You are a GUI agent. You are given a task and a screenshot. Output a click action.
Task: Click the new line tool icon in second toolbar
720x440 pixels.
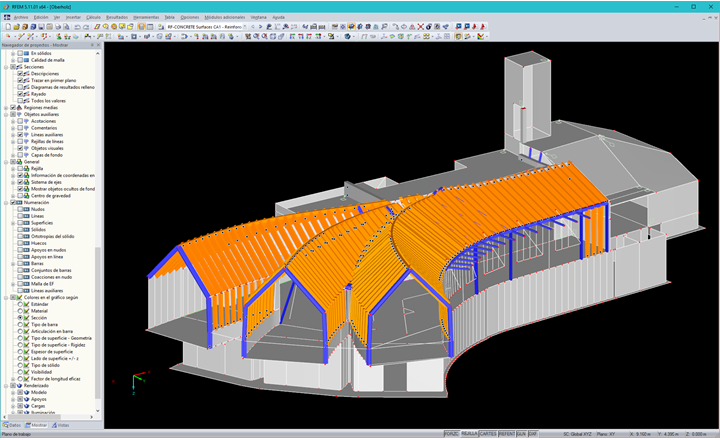point(21,36)
